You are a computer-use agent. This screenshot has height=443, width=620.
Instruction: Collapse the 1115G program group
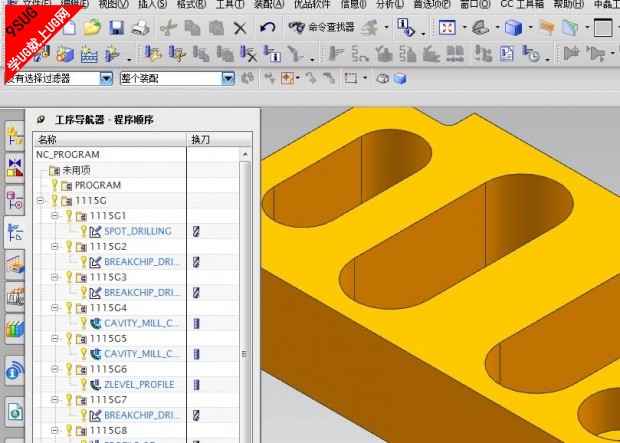(40, 201)
